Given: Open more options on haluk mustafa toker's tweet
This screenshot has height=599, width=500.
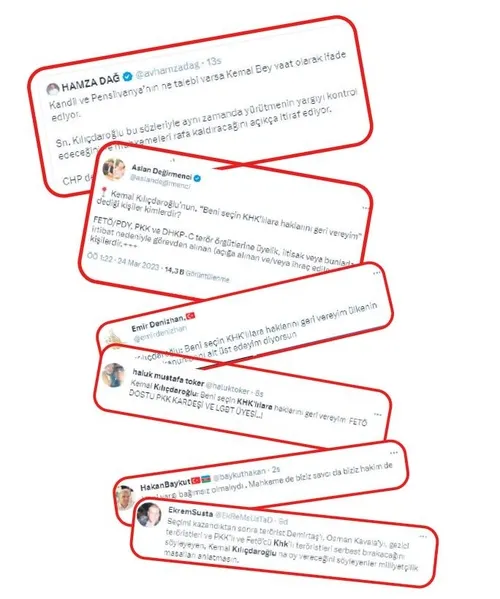Looking at the screenshot, I should [x=378, y=414].
